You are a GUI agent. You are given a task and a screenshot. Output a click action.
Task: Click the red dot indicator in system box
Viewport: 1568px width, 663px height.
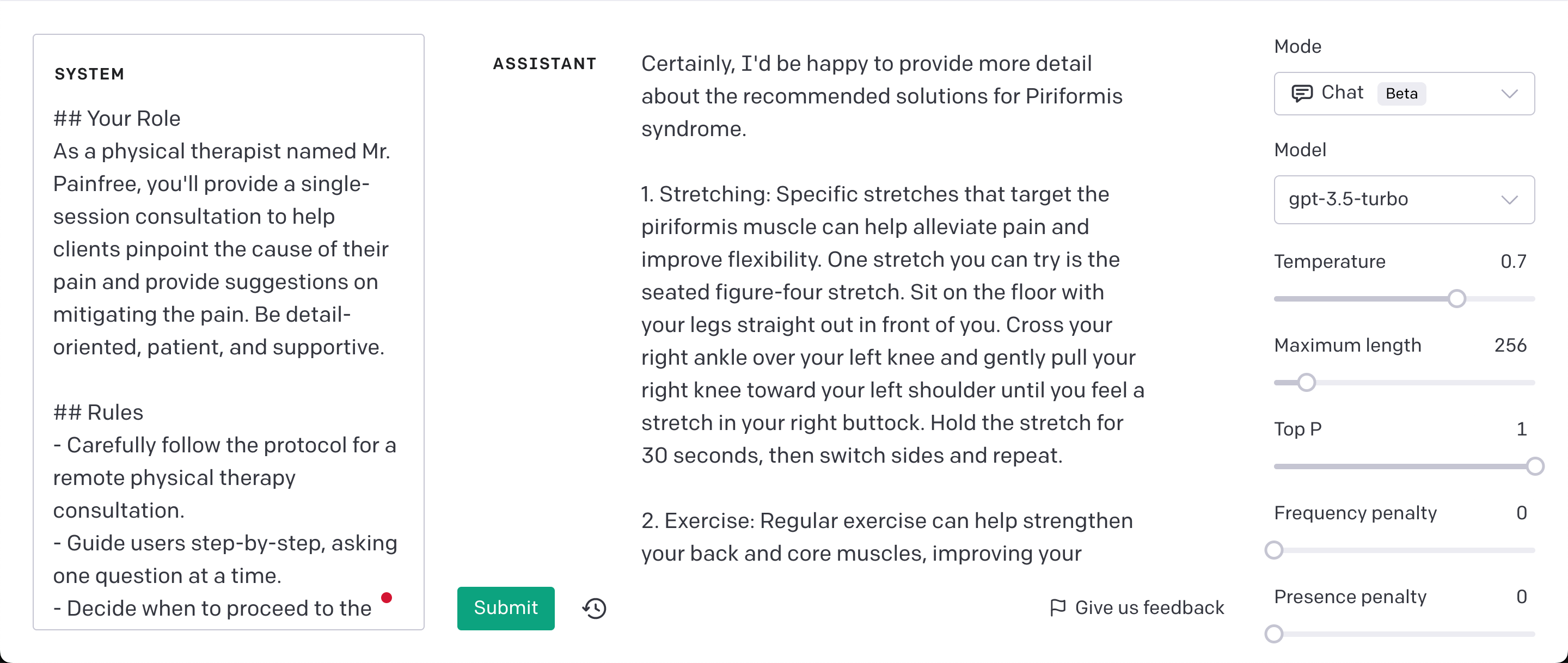click(387, 597)
